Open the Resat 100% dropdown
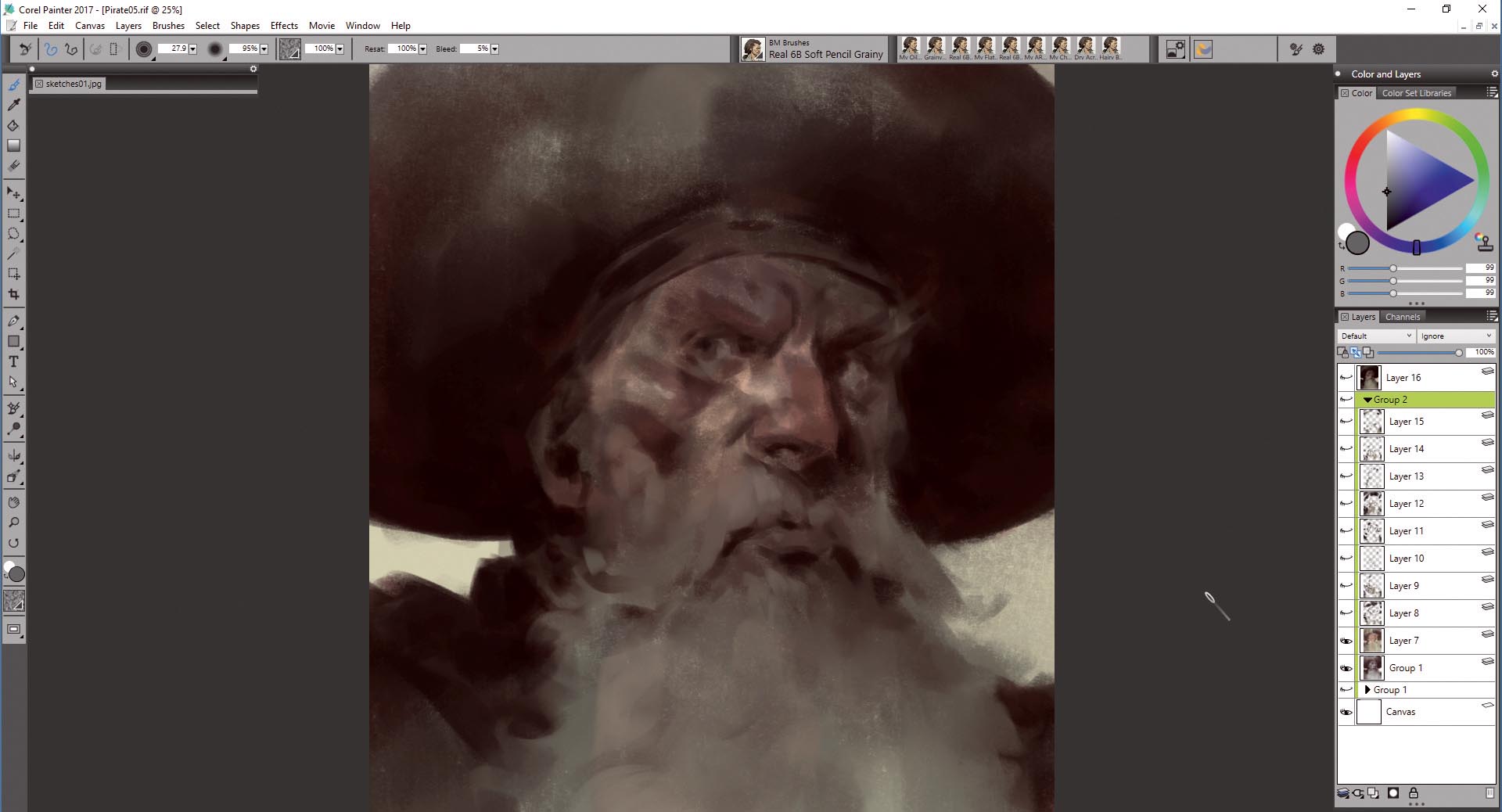Image resolution: width=1502 pixels, height=812 pixels. point(422,49)
